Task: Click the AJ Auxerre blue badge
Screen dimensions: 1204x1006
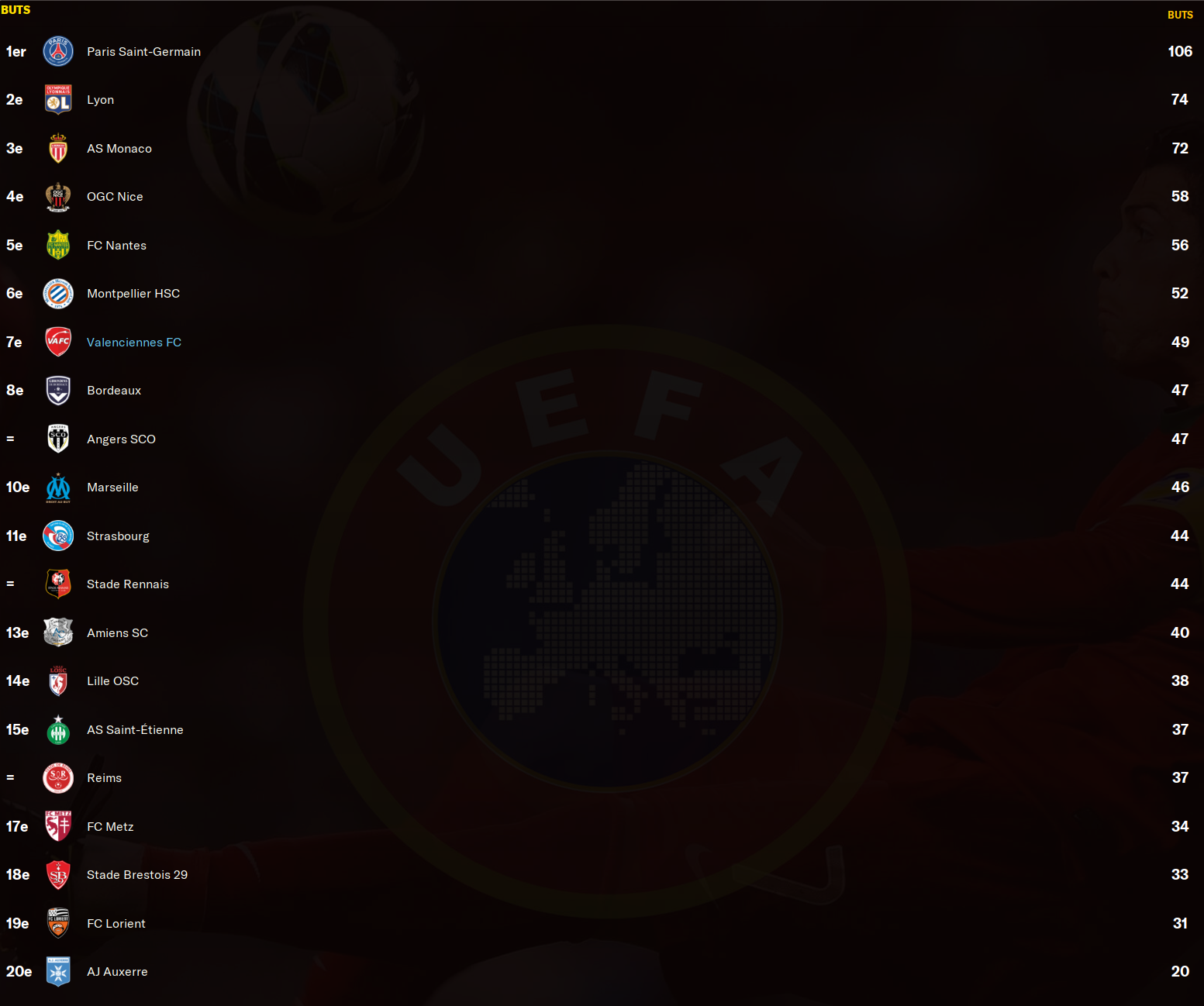Action: [x=58, y=972]
